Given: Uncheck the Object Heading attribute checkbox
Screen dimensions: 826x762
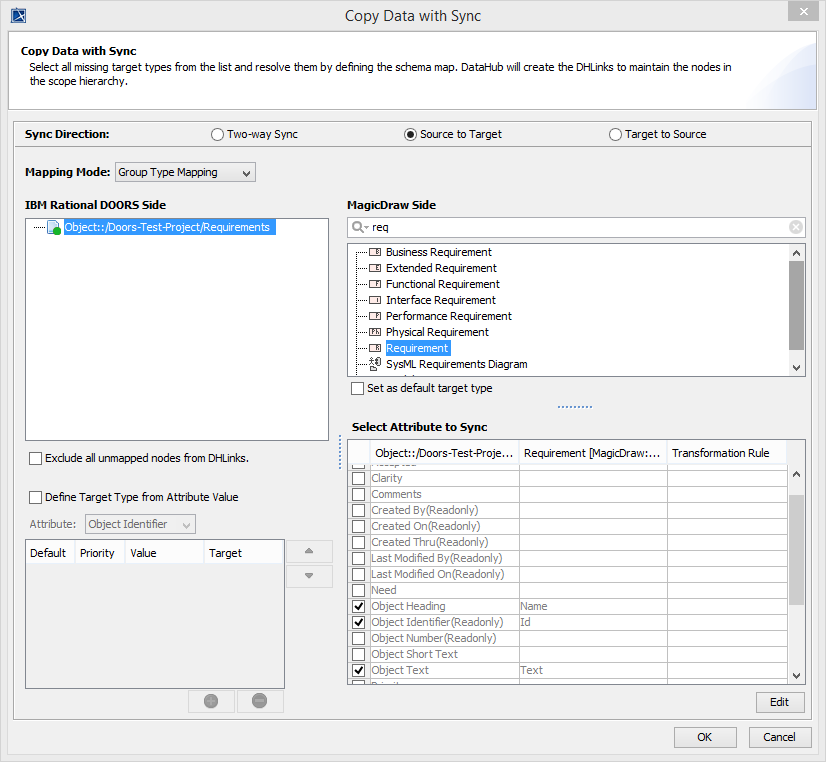Looking at the screenshot, I should [358, 607].
